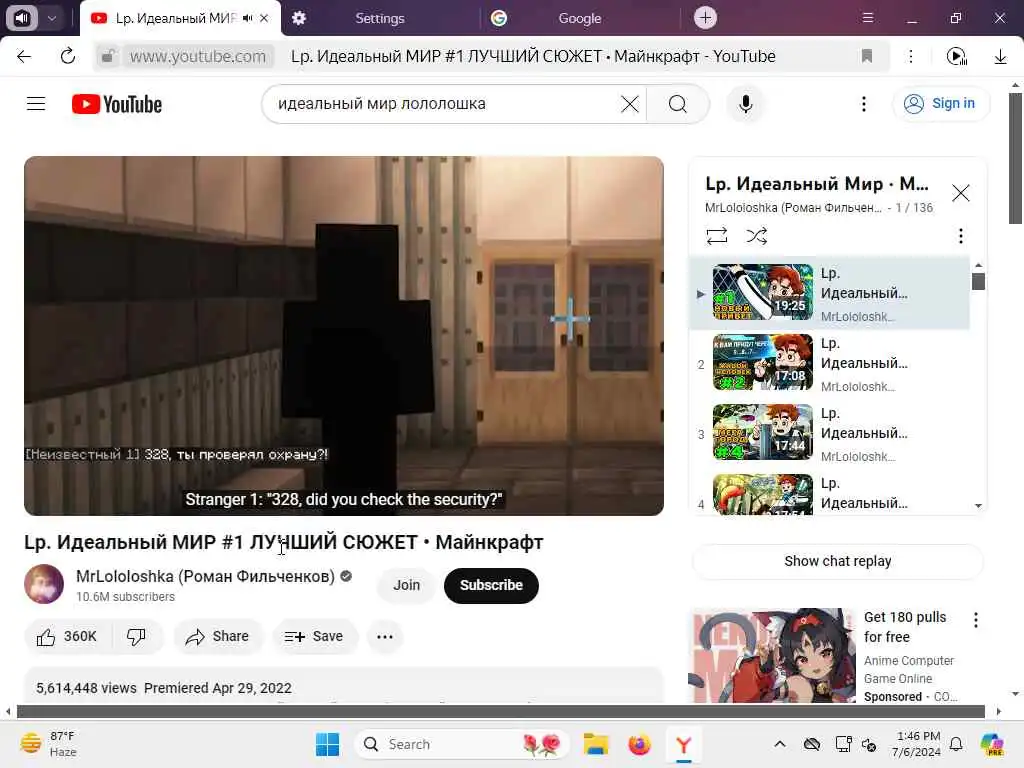Open the browser main menu

pyautogui.click(x=868, y=18)
